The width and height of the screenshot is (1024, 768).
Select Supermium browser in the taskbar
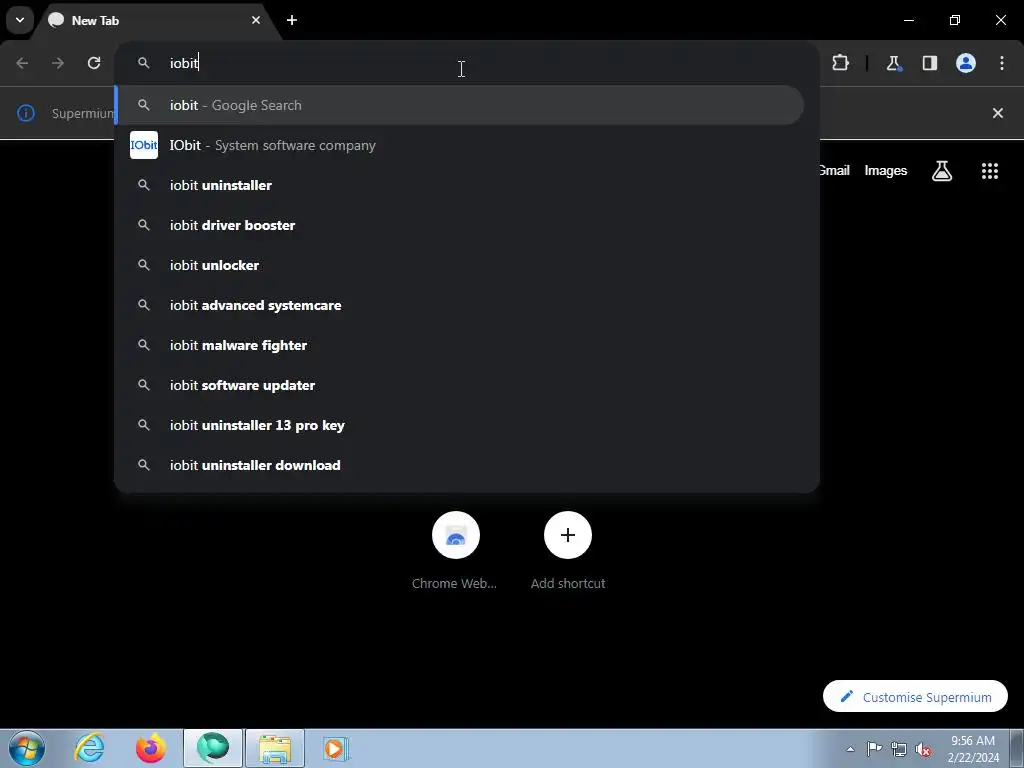(213, 748)
